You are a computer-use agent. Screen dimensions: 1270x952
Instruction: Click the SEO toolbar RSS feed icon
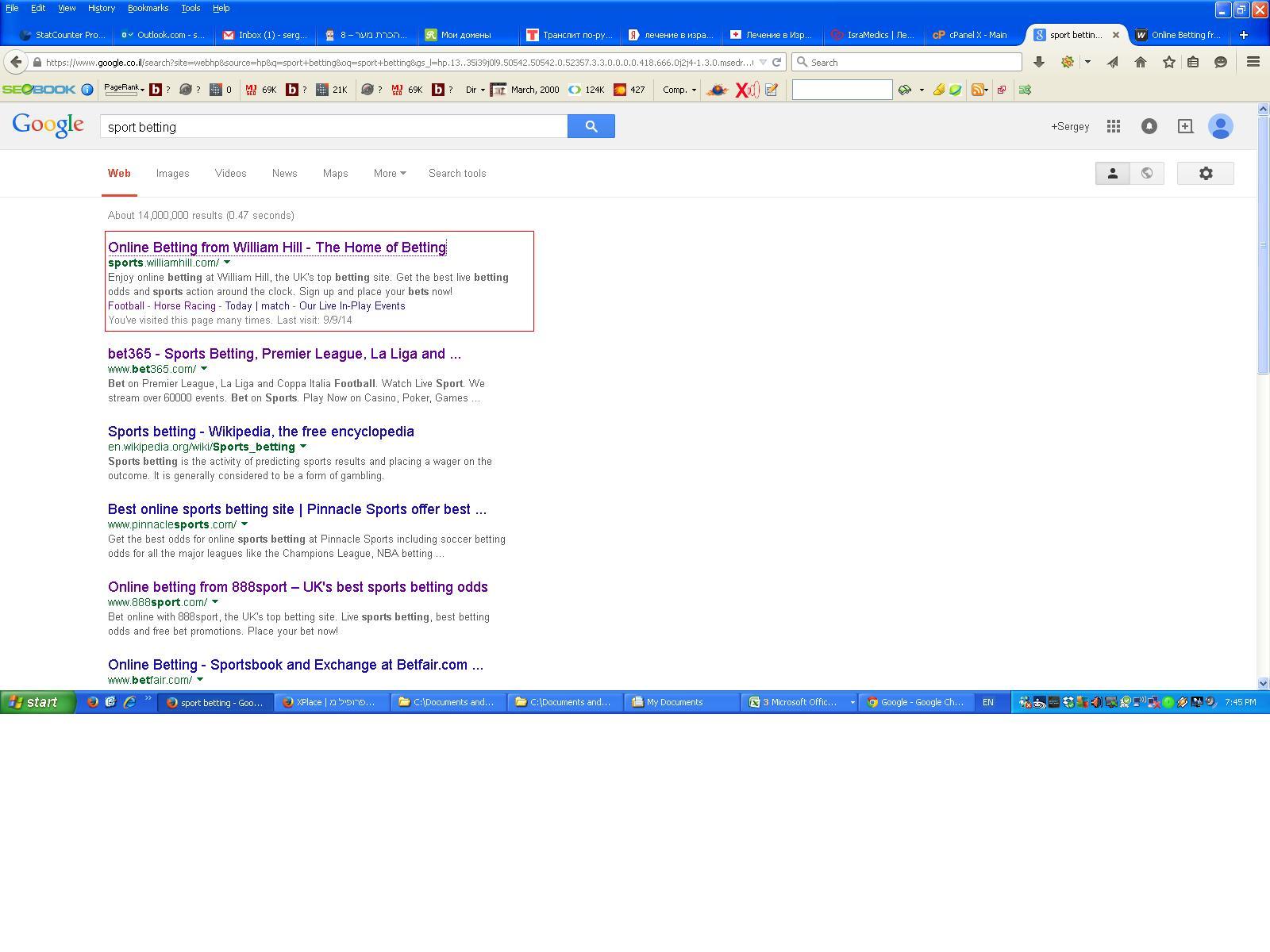coord(978,90)
